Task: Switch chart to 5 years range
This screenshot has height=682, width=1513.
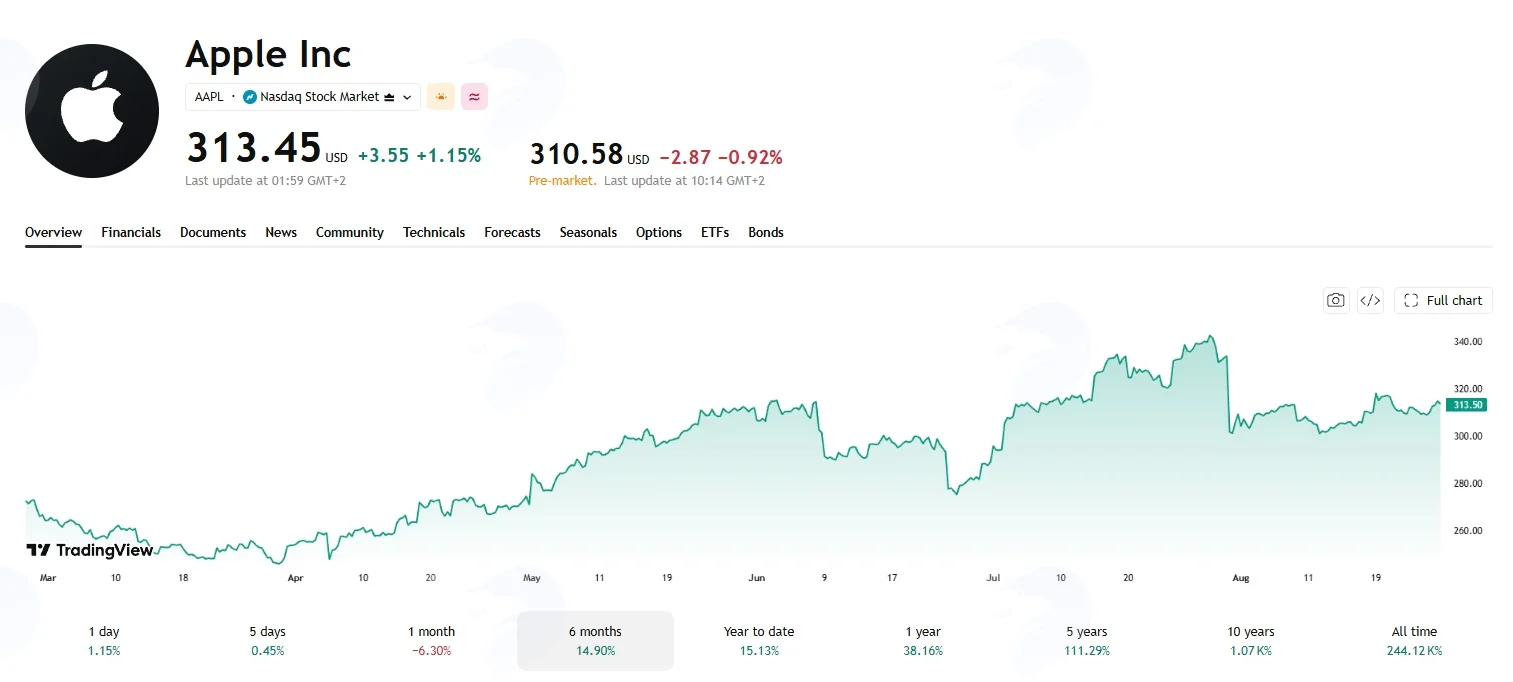Action: click(x=1087, y=640)
